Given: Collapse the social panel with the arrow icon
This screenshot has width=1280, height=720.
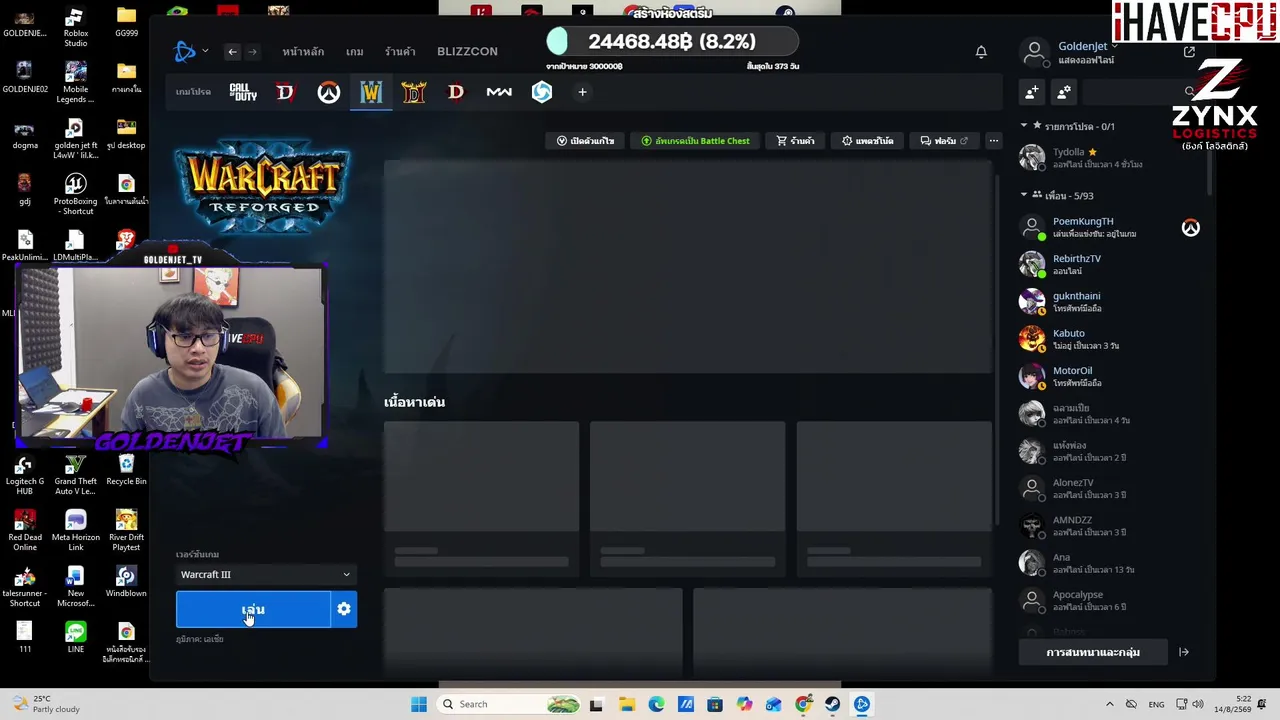Looking at the screenshot, I should coord(1184,652).
